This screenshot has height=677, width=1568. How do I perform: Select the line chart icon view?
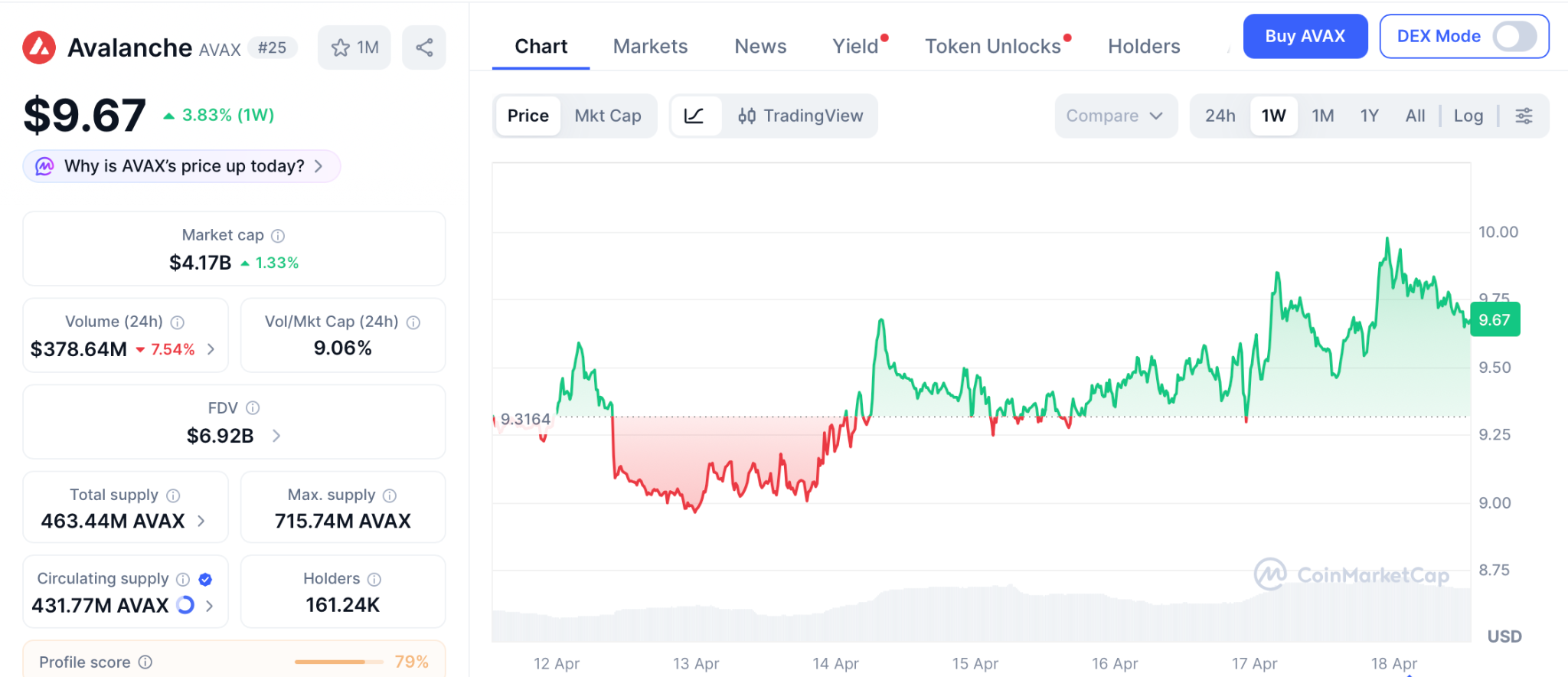[x=694, y=116]
